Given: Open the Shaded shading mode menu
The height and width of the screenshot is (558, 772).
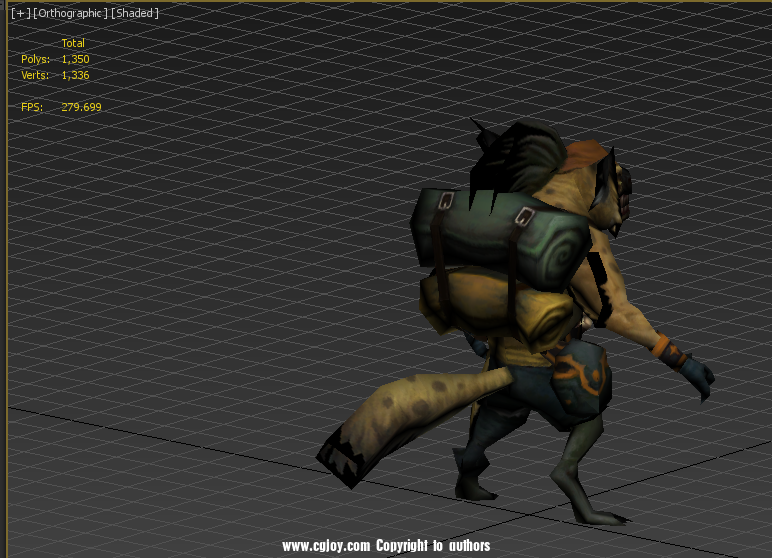Looking at the screenshot, I should tap(134, 13).
